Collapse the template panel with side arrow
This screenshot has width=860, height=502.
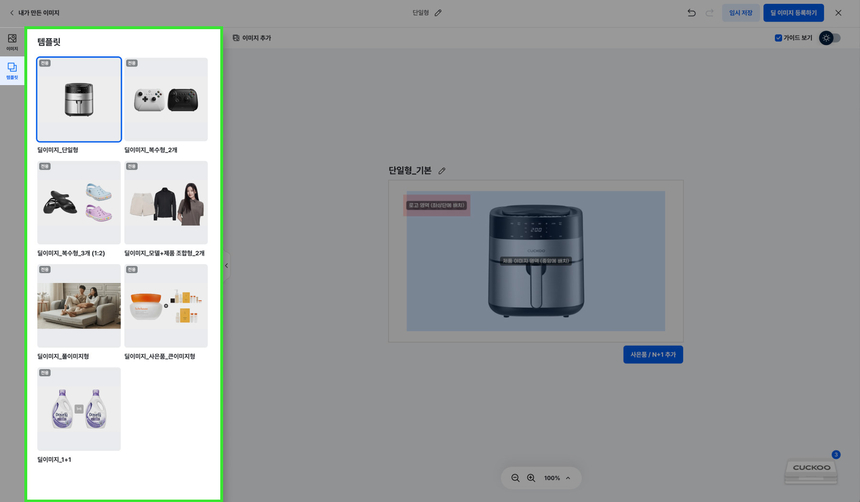click(226, 266)
